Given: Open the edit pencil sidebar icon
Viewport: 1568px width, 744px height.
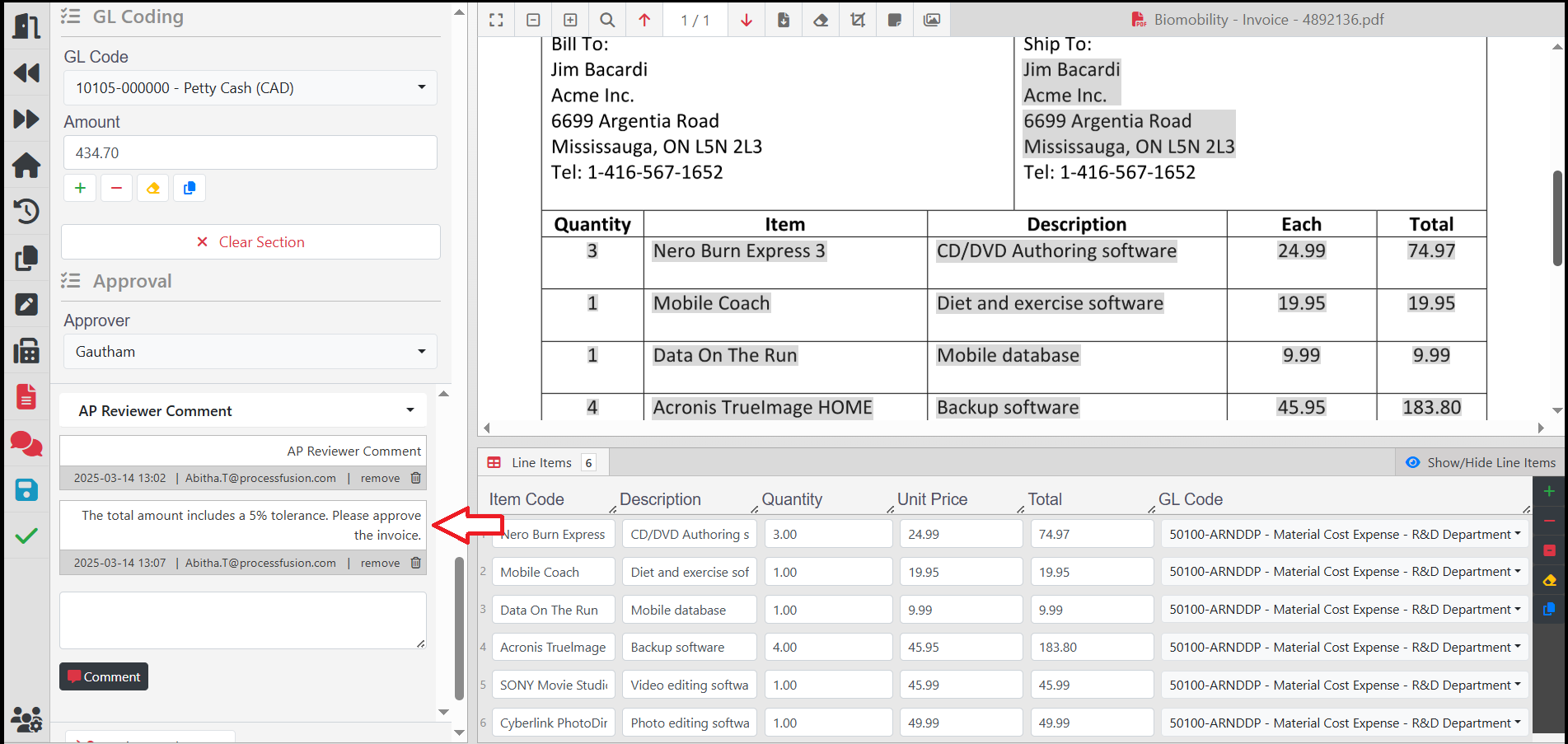Looking at the screenshot, I should tap(26, 304).
